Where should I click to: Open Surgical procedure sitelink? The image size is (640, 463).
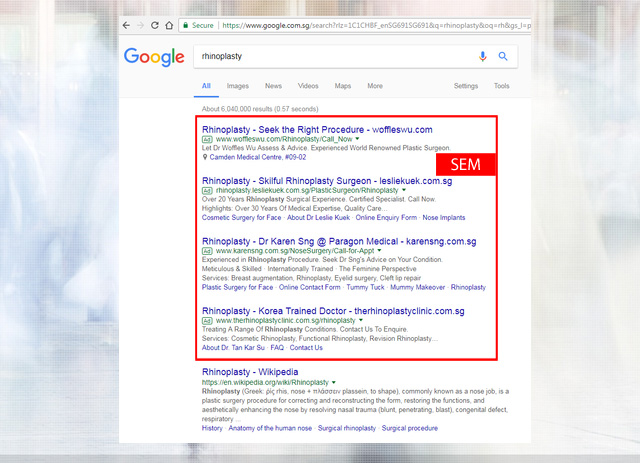[410, 428]
